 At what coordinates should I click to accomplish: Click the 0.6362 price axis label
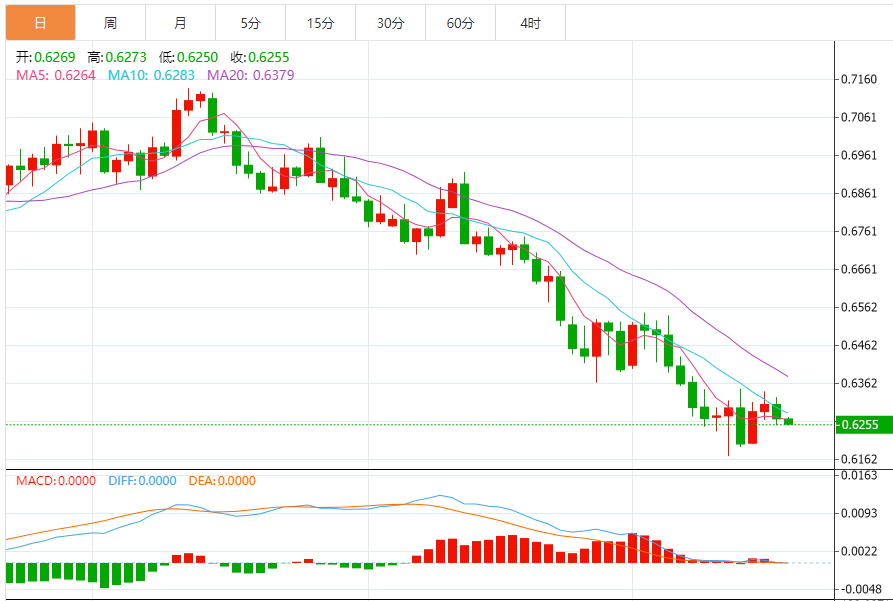[x=859, y=383]
